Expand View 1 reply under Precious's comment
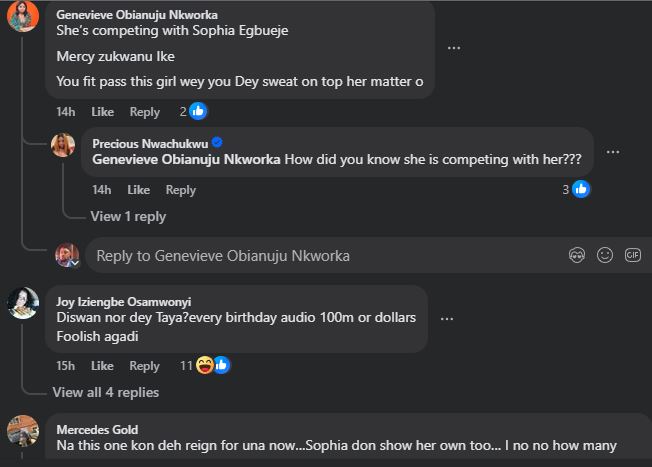 coord(128,216)
